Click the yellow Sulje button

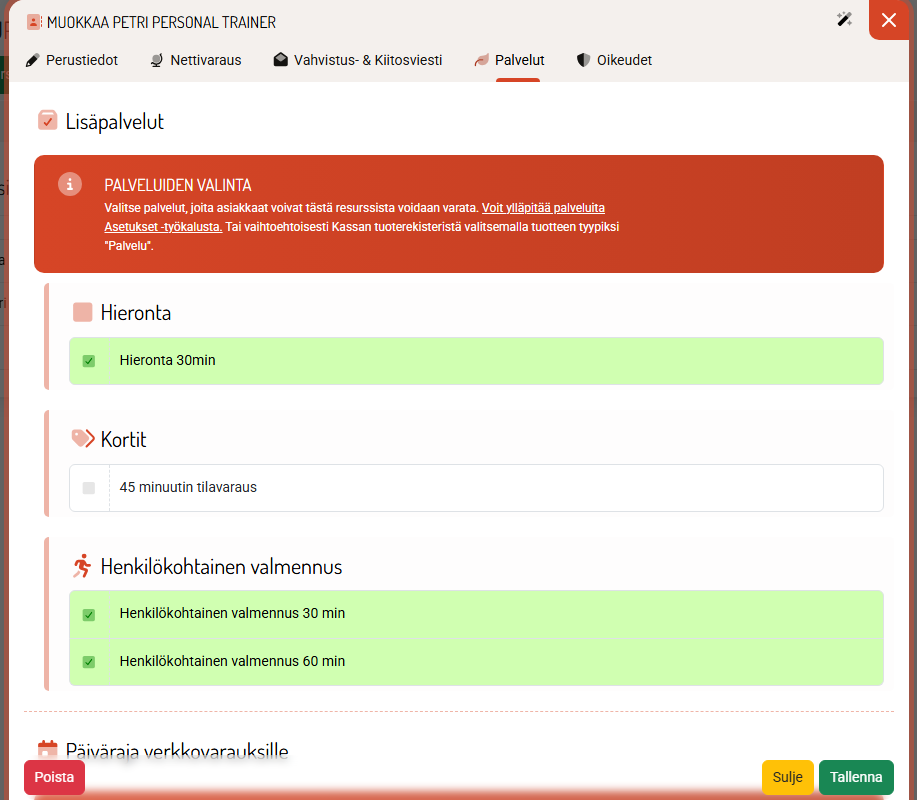[x=788, y=777]
